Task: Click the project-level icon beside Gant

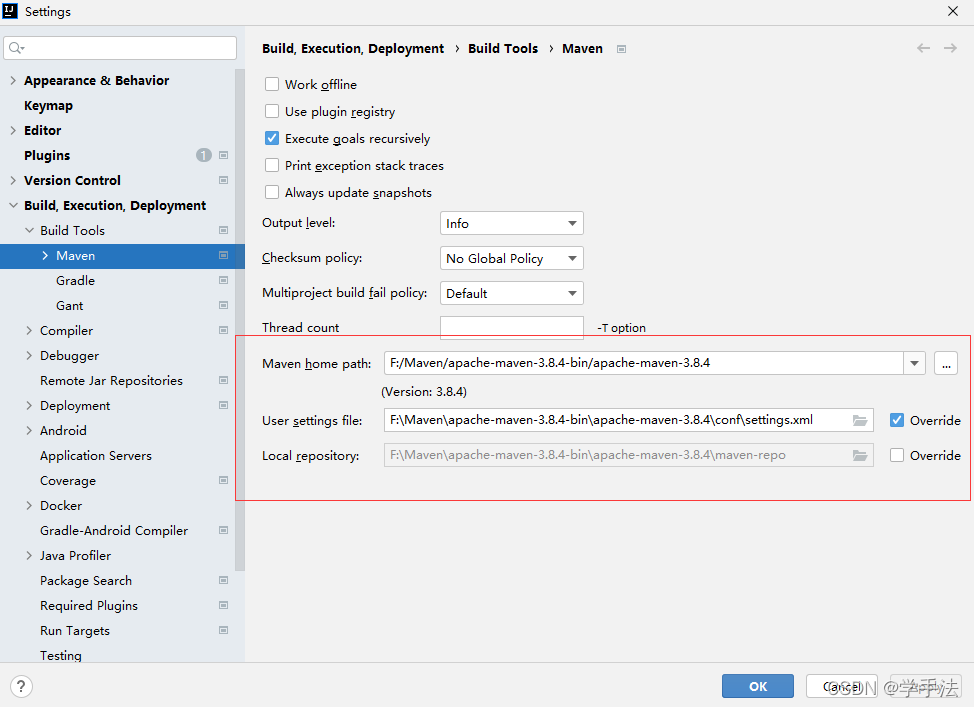Action: click(224, 305)
